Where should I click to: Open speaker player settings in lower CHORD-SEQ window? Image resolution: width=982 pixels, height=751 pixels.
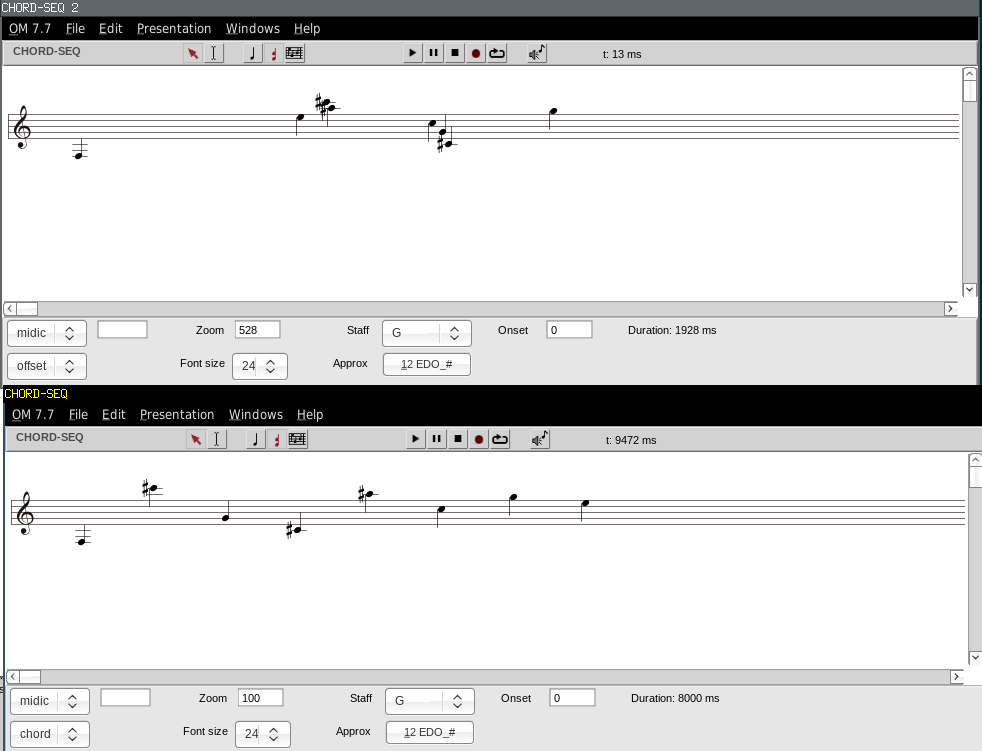(540, 439)
